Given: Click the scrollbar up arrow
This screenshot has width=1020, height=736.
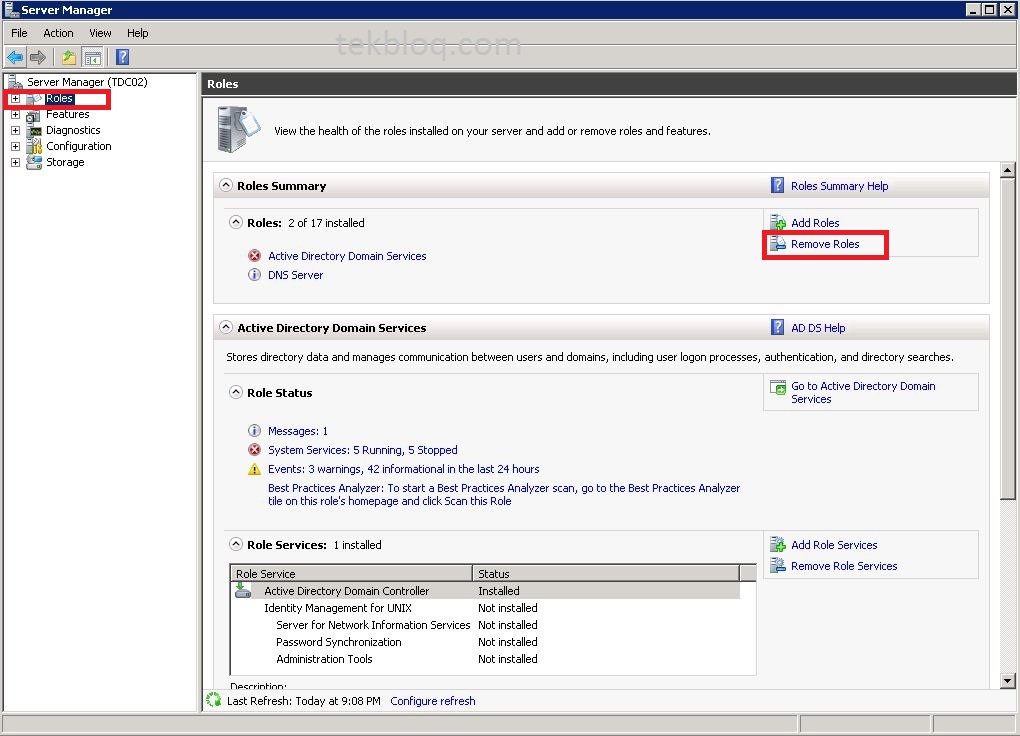Looking at the screenshot, I should [1008, 170].
